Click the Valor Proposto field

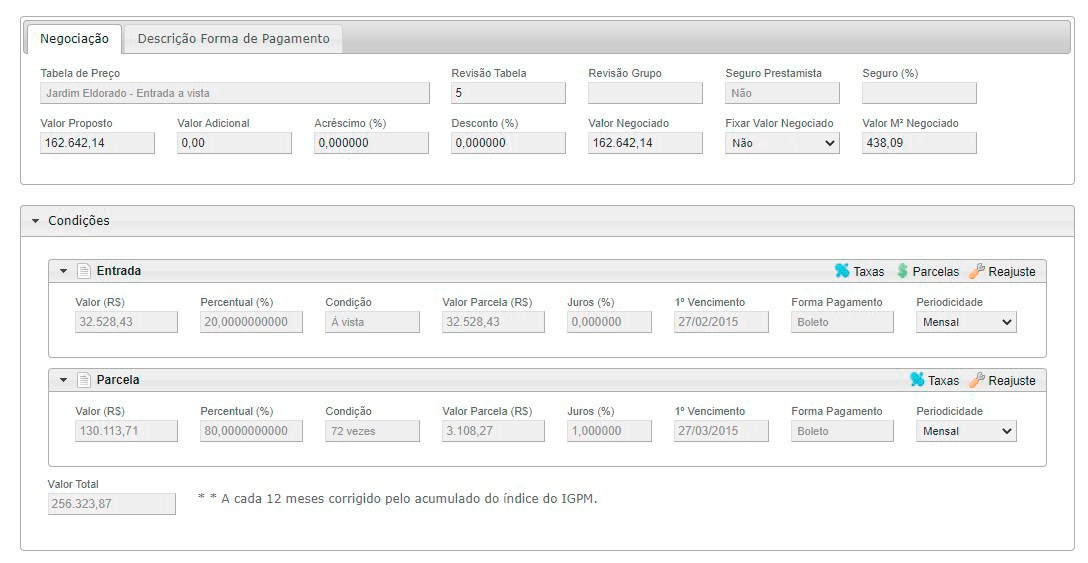click(x=97, y=143)
